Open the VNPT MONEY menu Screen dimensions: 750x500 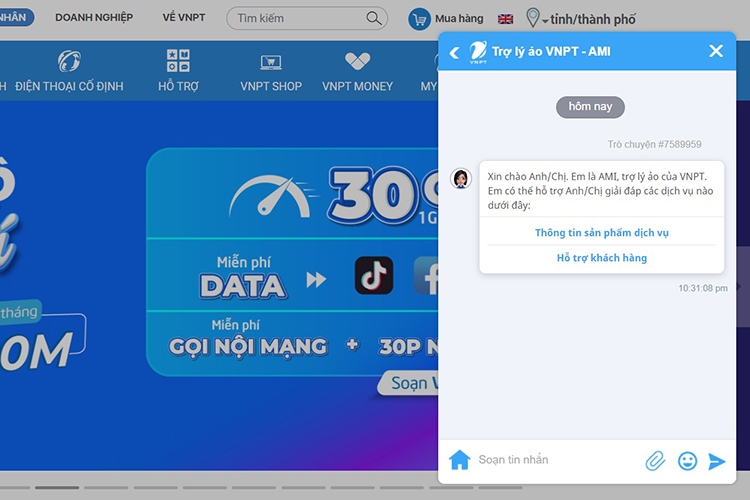[x=357, y=71]
